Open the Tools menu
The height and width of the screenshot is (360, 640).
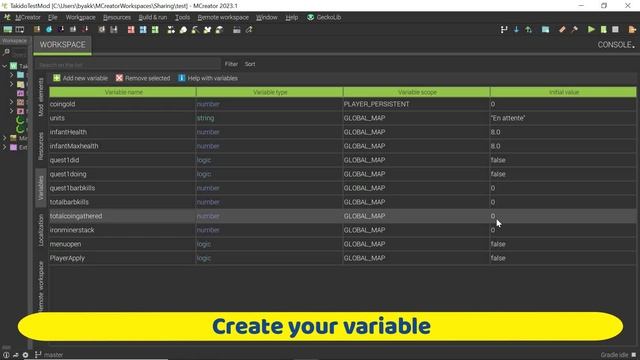click(x=182, y=17)
